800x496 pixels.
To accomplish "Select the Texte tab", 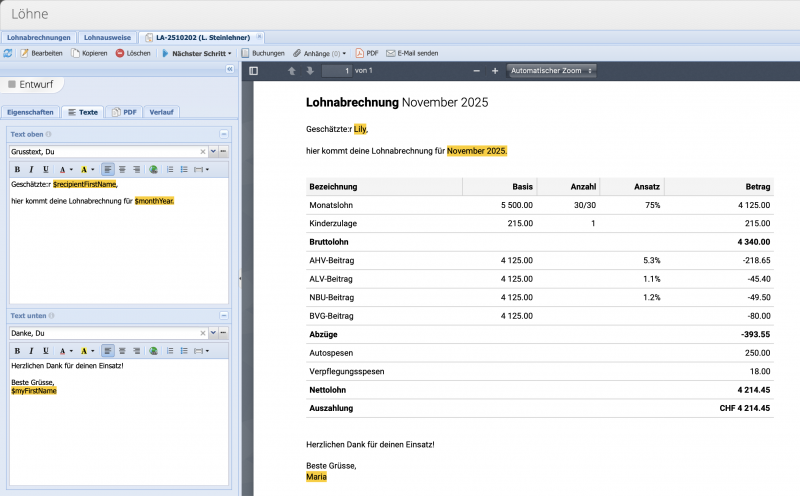I will click(x=83, y=112).
